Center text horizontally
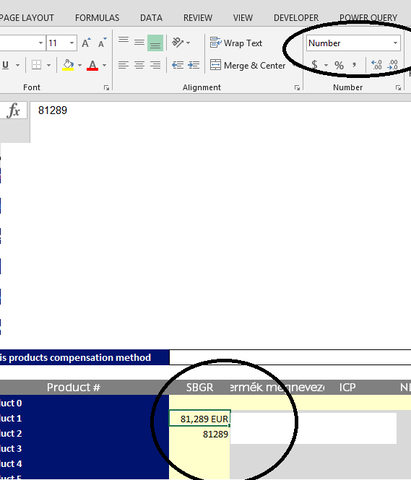 (139, 65)
